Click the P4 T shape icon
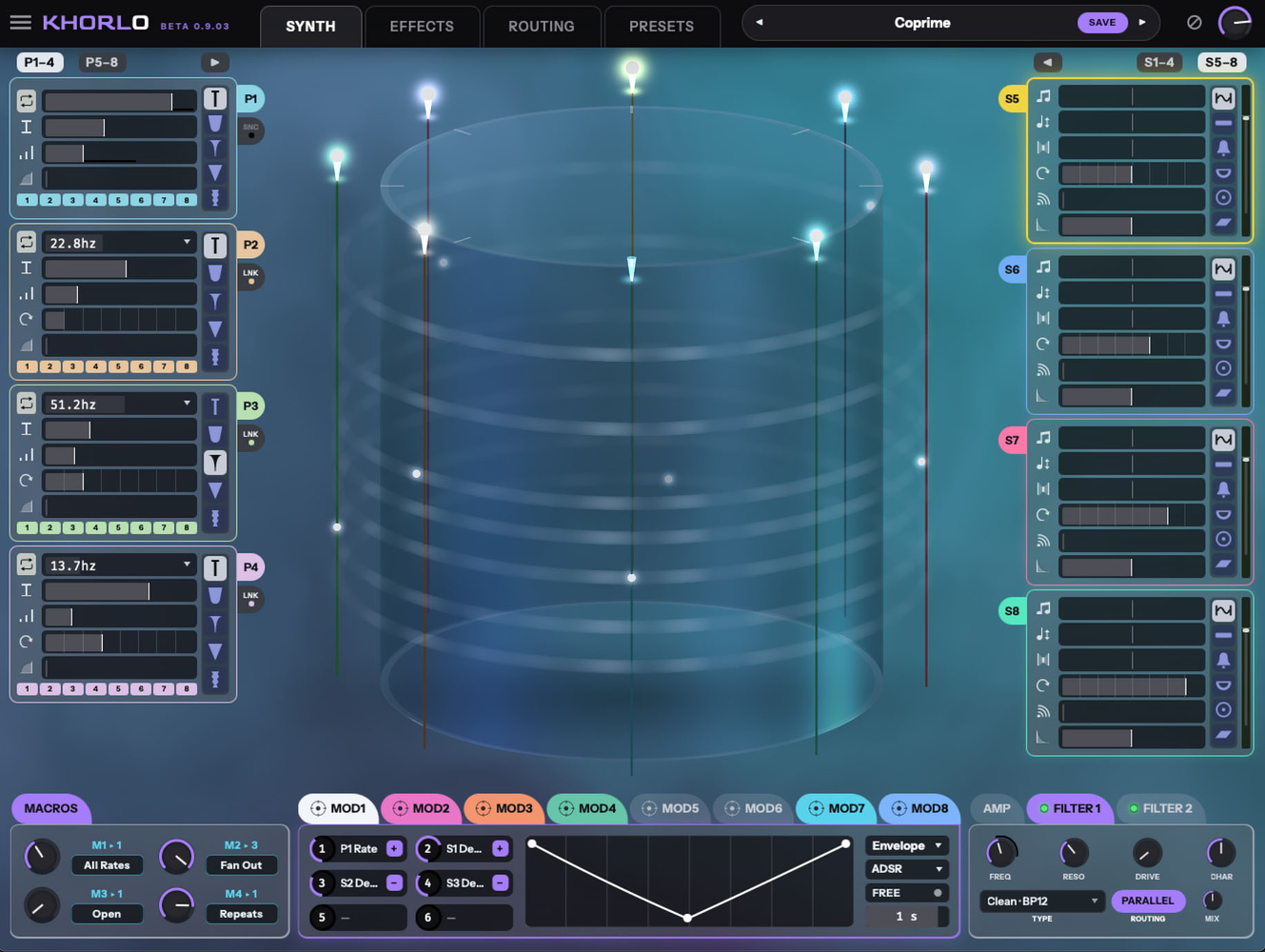The width and height of the screenshot is (1265, 952). click(x=215, y=568)
